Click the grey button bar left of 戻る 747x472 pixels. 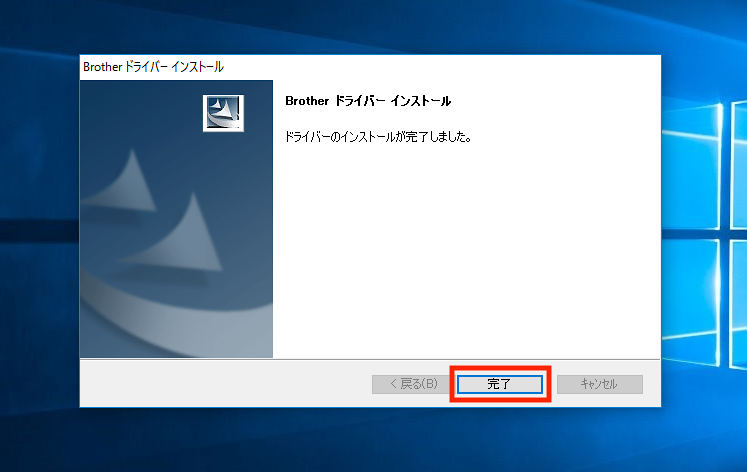(x=220, y=384)
